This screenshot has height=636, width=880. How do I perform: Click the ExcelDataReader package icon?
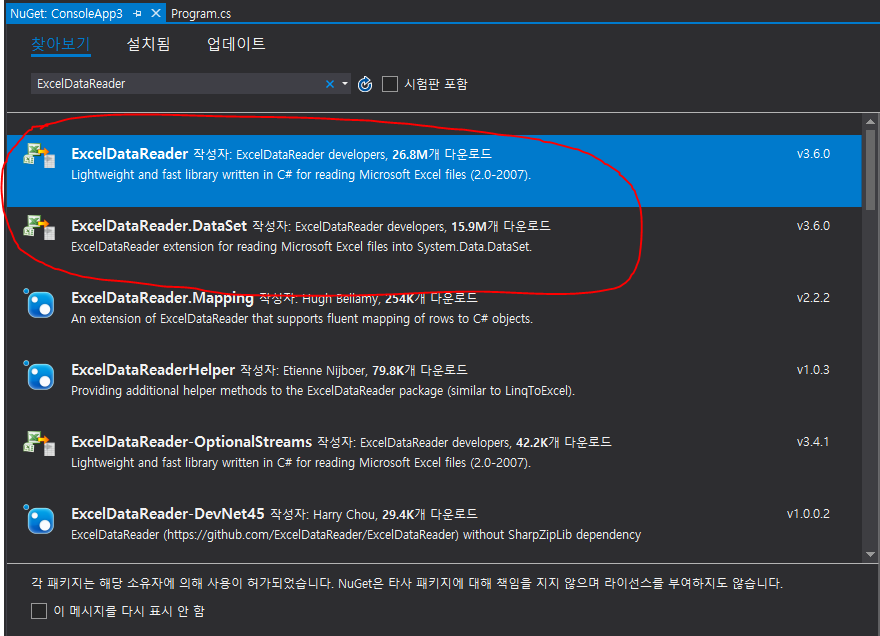point(39,155)
